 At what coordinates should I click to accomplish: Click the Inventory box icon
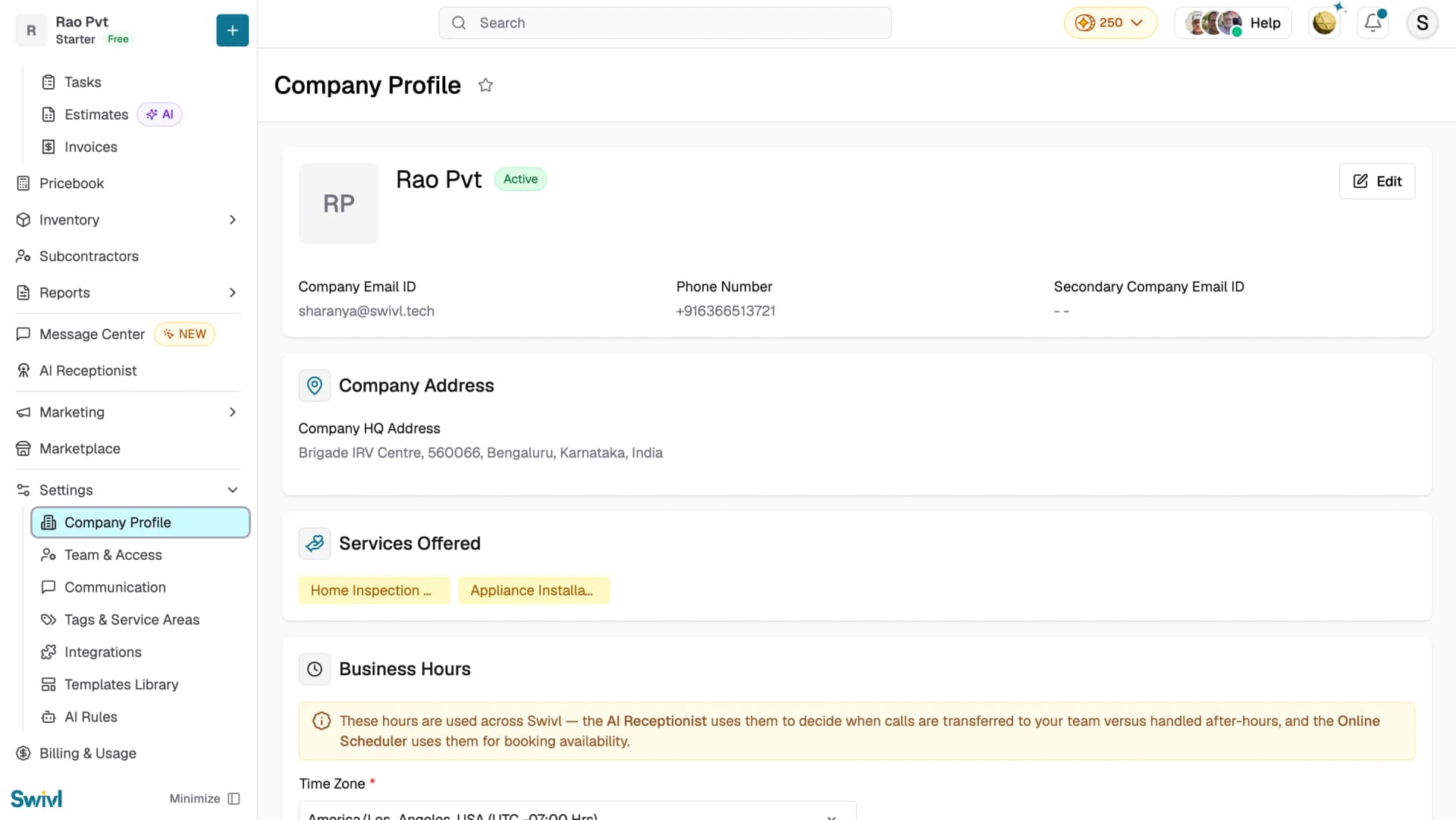pyautogui.click(x=24, y=220)
